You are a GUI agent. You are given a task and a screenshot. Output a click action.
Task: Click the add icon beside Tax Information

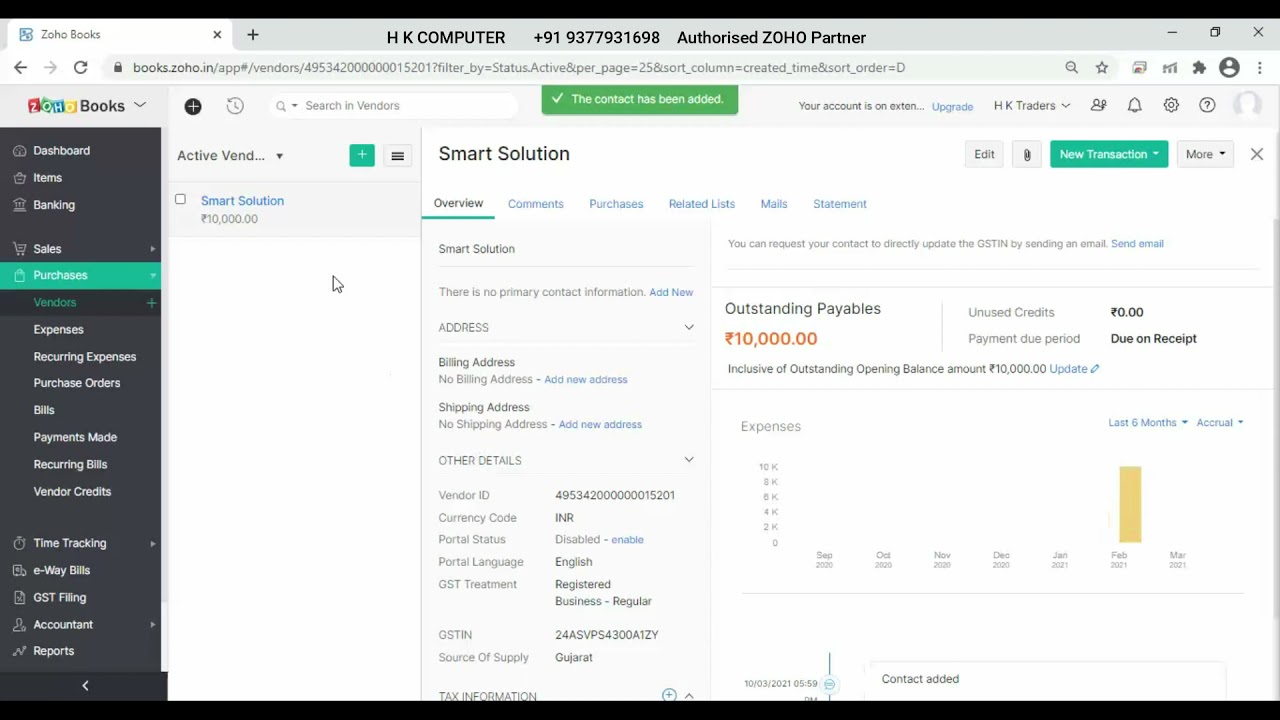[669, 695]
